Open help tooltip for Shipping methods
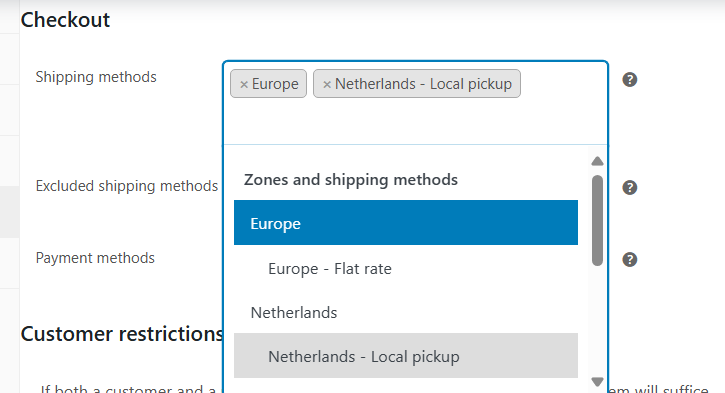The height and width of the screenshot is (393, 725). click(x=630, y=80)
